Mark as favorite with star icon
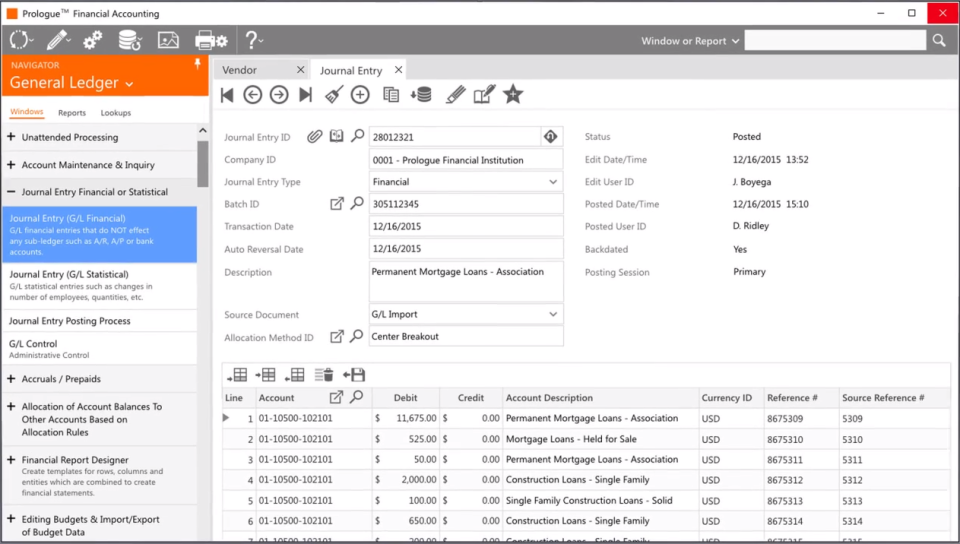This screenshot has height=544, width=960. tap(513, 95)
